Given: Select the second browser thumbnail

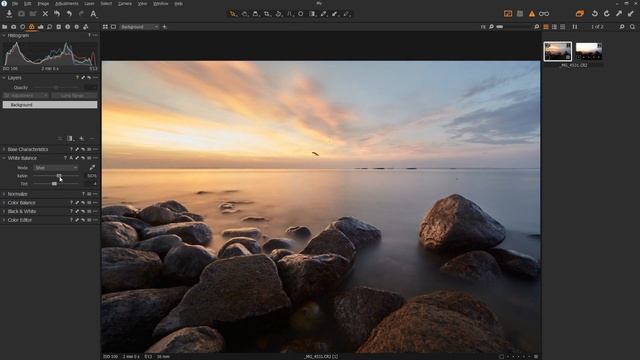Looking at the screenshot, I should (589, 51).
